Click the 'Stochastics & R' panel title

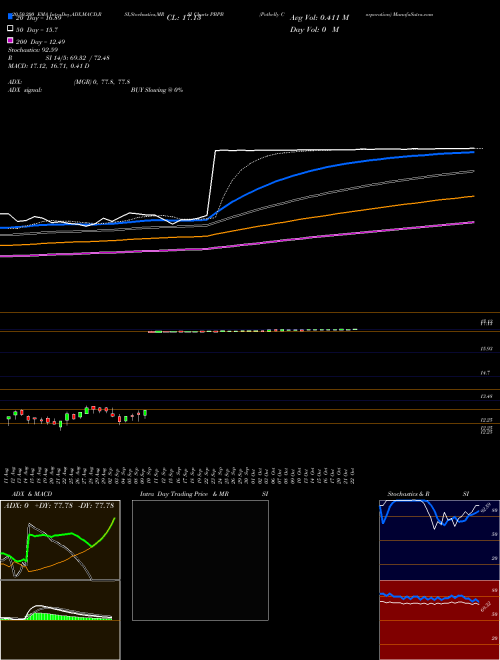409,494
